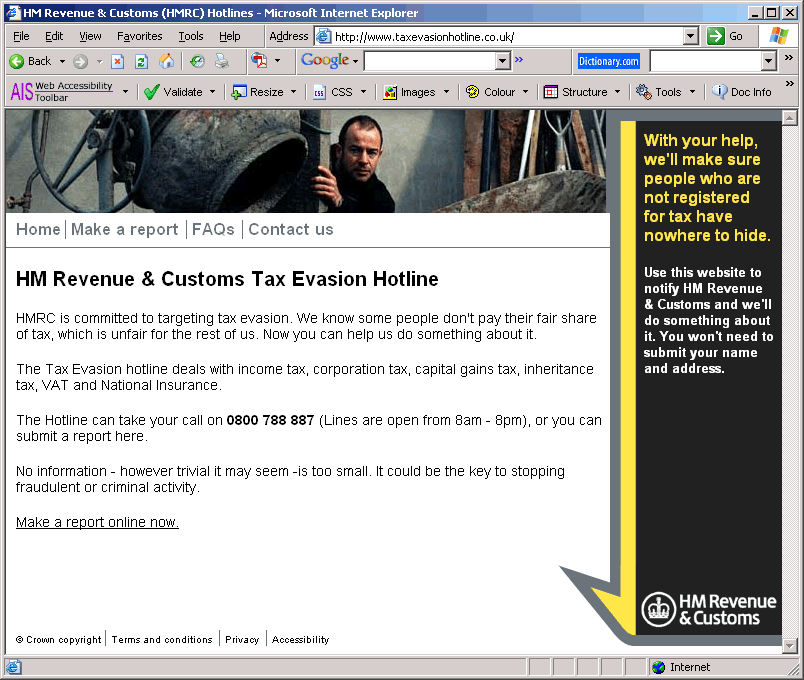Open the Doc Info icon
The width and height of the screenshot is (804, 680).
[719, 92]
